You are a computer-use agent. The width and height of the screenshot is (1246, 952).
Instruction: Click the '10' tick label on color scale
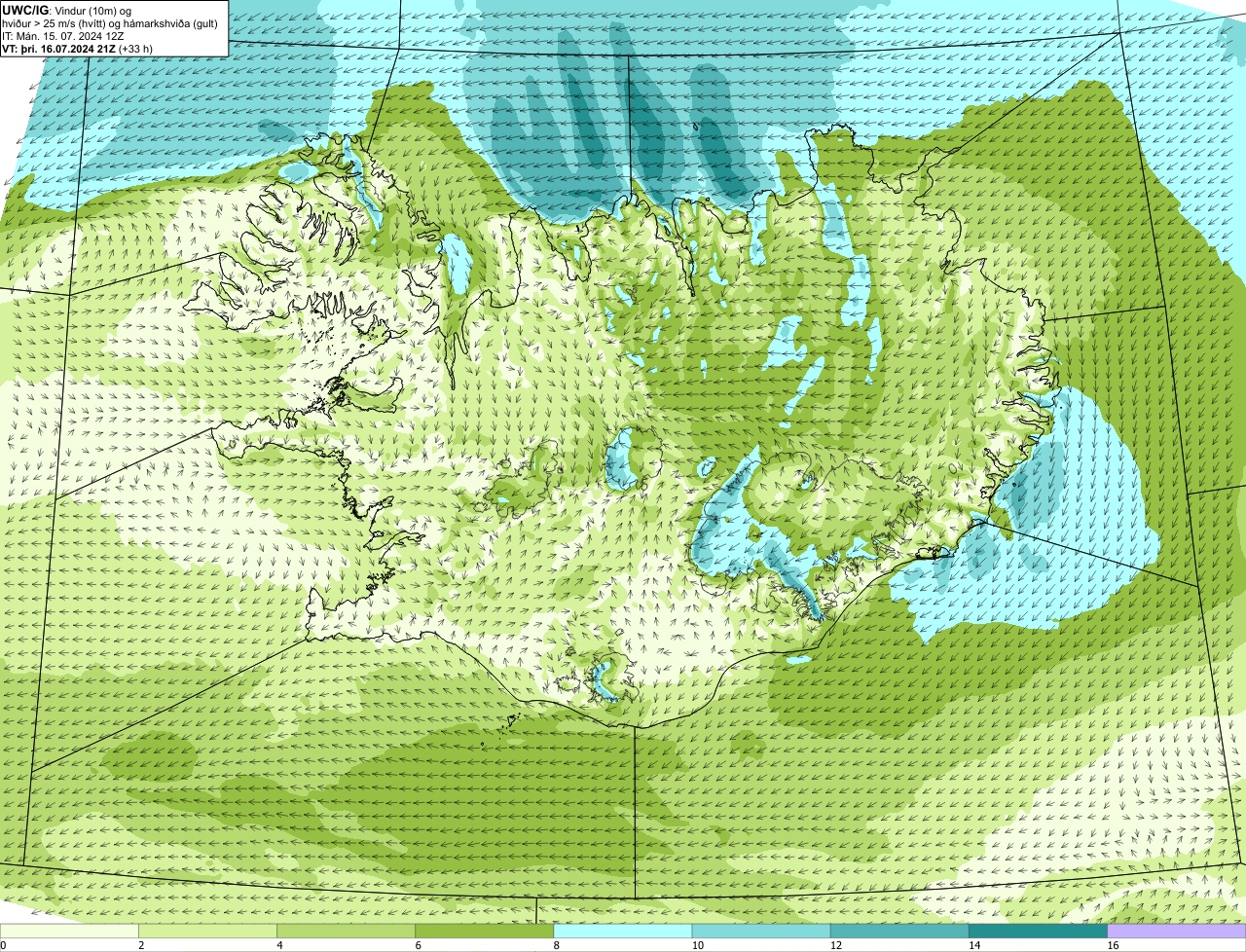(x=697, y=945)
